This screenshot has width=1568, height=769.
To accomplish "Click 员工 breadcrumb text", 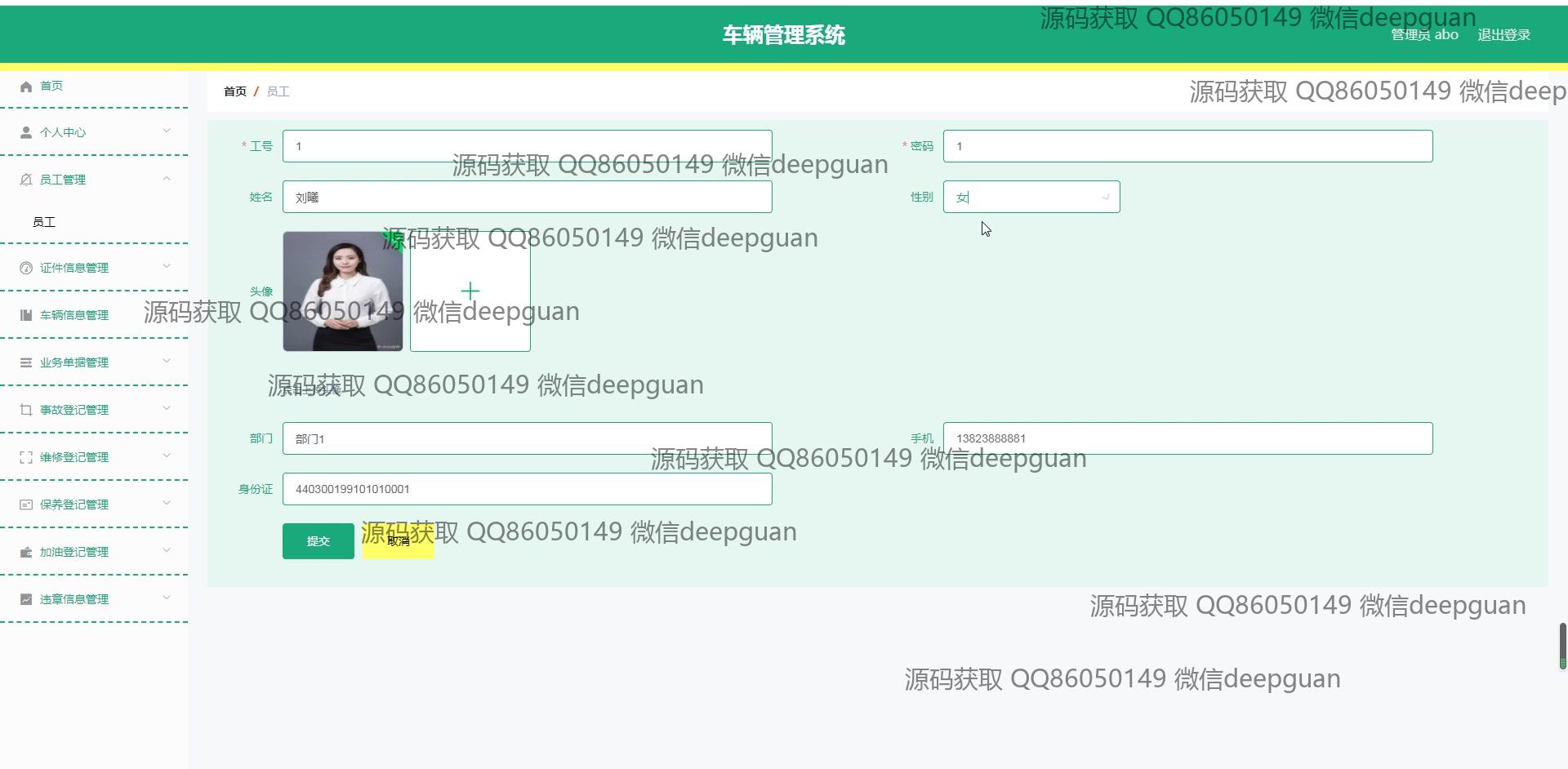I will [x=278, y=91].
